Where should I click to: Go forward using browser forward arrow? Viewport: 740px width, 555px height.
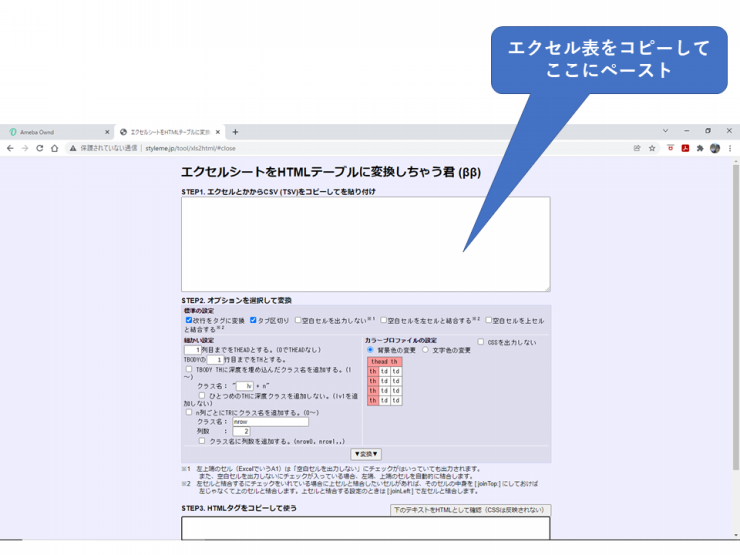pos(25,148)
